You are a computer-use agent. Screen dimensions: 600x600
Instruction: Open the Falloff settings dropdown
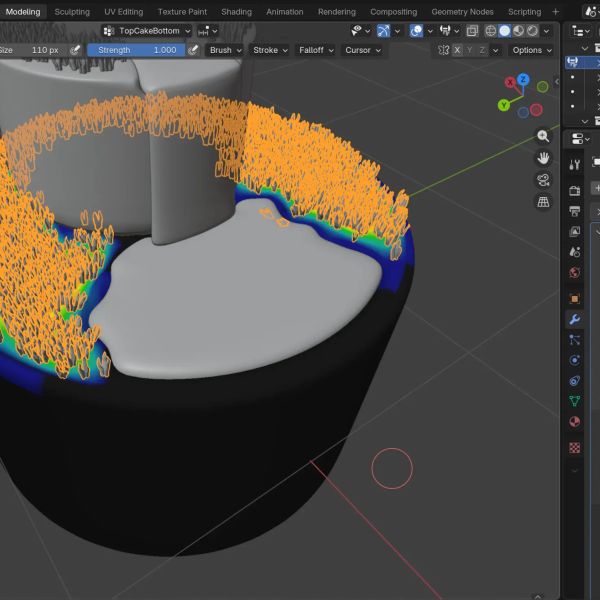(x=316, y=50)
